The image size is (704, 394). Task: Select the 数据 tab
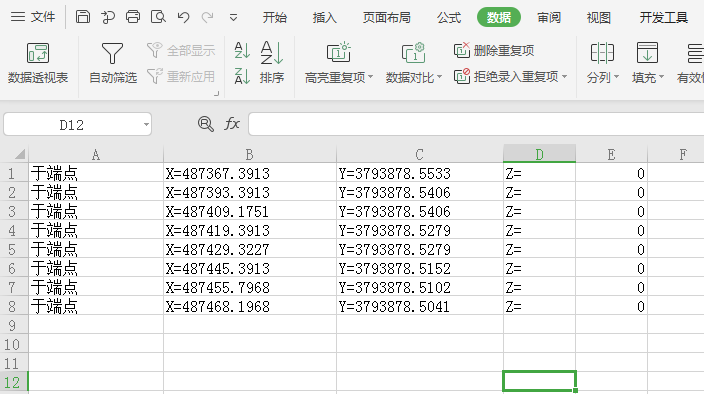click(499, 18)
